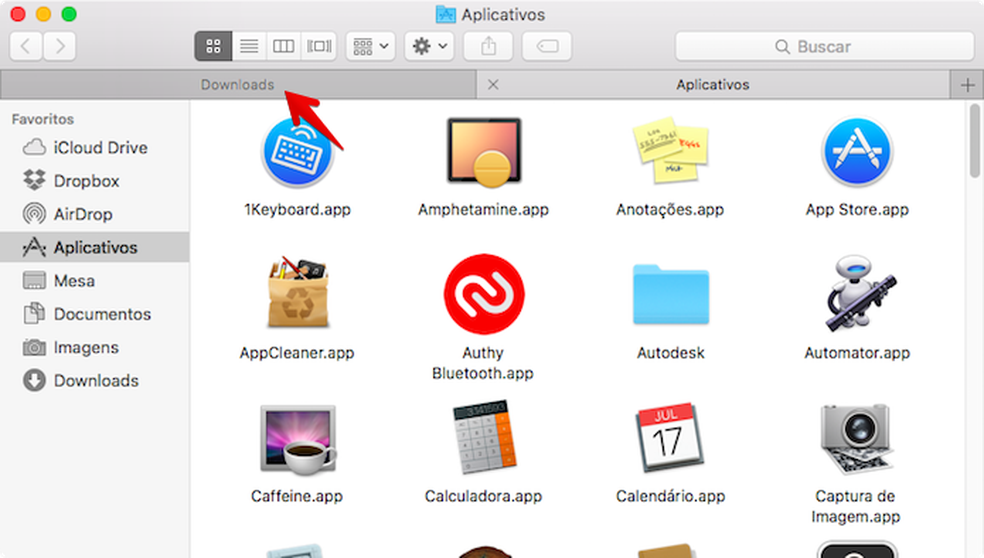Select the AppCleaner.app icon
The width and height of the screenshot is (984, 558).
(x=297, y=292)
